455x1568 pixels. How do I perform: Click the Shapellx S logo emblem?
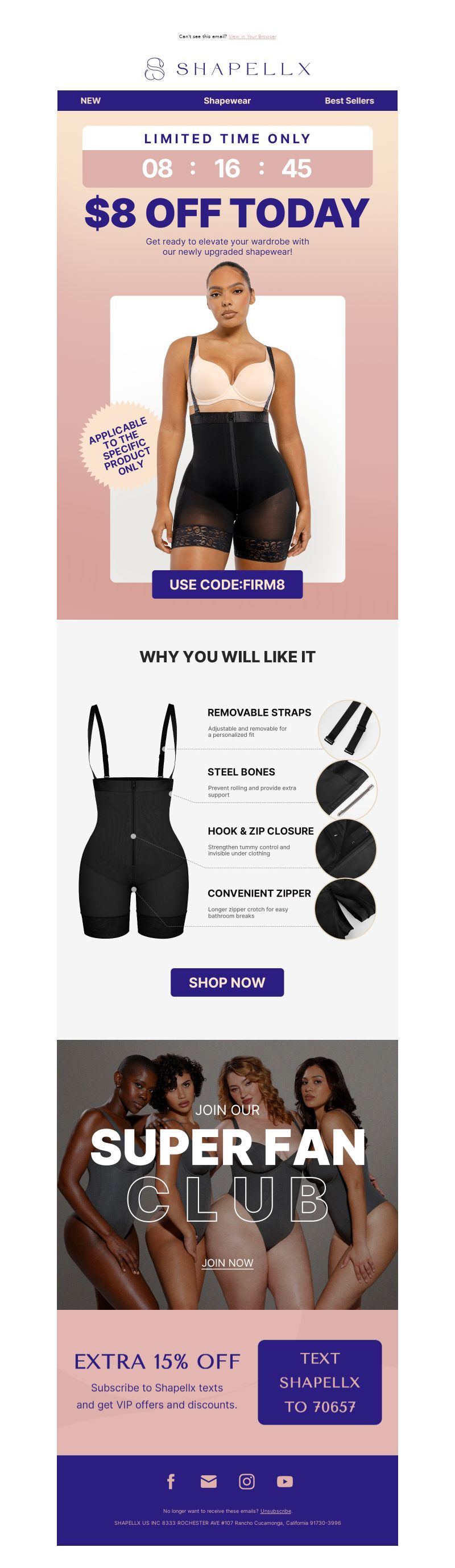pyautogui.click(x=155, y=69)
